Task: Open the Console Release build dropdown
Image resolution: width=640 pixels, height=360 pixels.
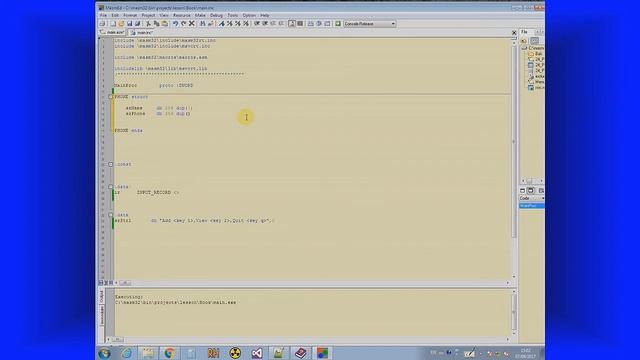Action: [x=370, y=24]
